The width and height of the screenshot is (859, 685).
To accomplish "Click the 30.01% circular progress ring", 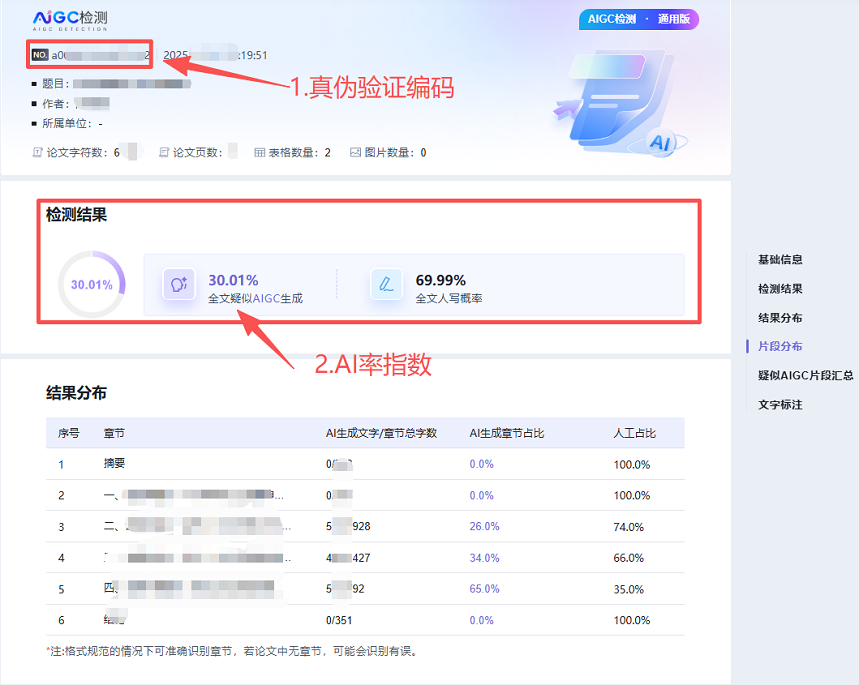I will (90, 286).
